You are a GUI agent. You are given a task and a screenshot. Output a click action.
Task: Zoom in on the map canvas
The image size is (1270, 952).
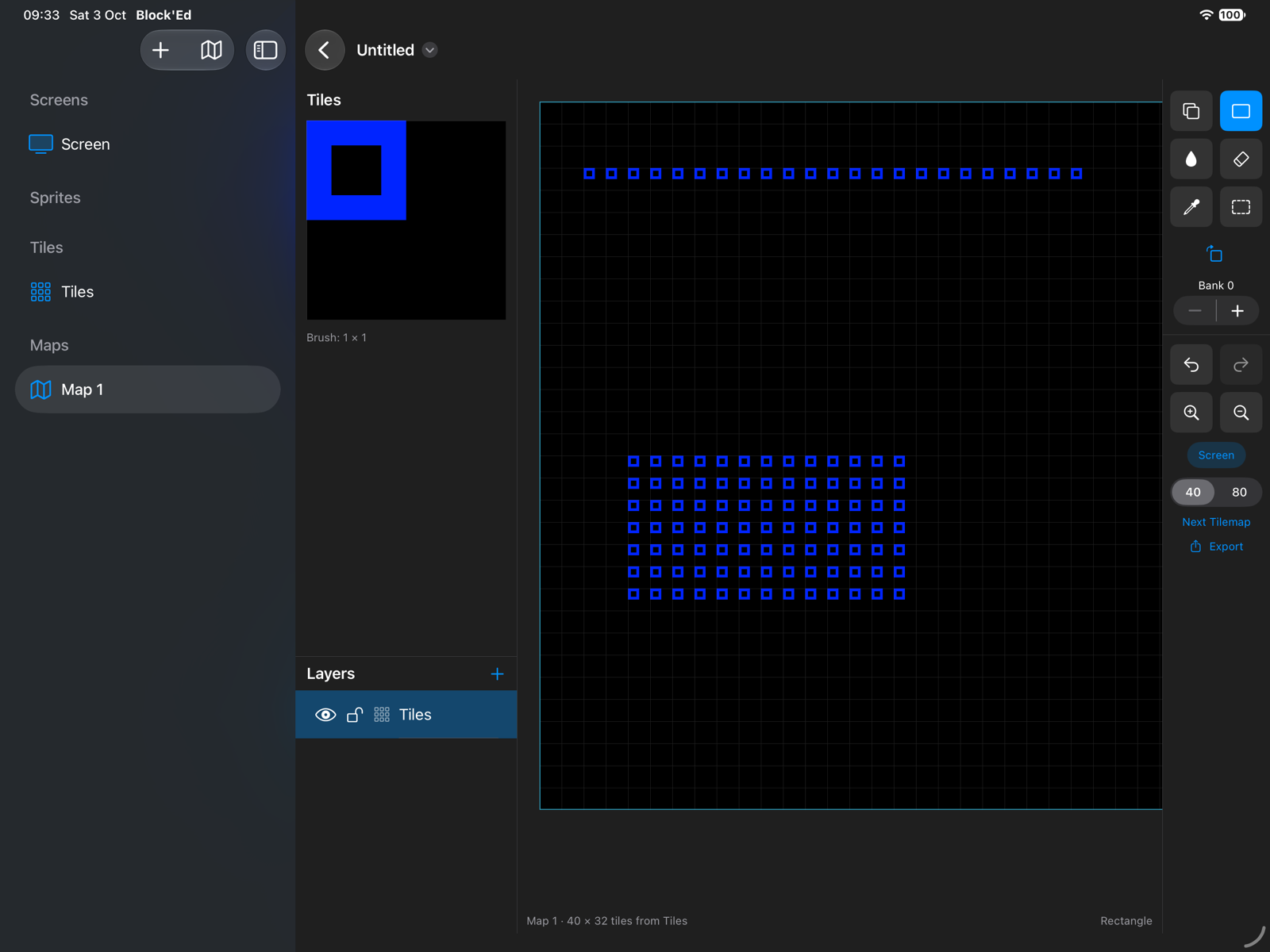click(1191, 413)
